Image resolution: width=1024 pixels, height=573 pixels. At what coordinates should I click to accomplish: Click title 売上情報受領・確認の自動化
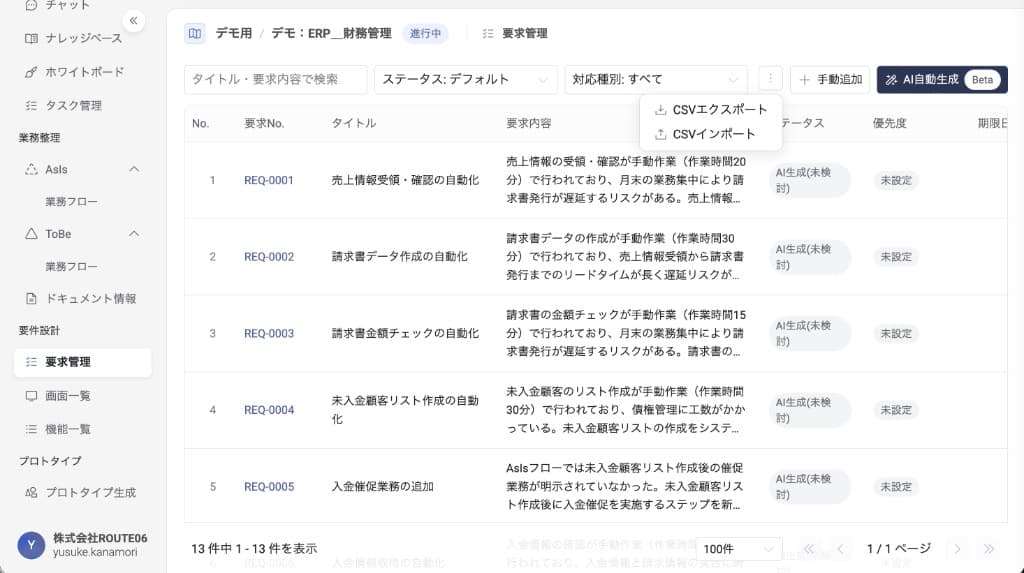point(405,180)
